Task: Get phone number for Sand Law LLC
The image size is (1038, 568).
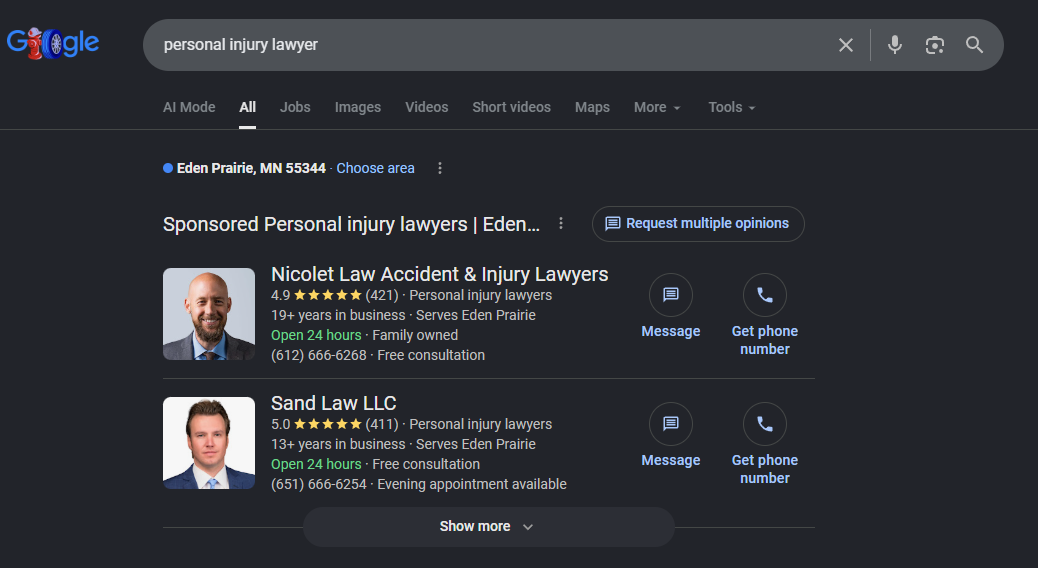Action: tap(765, 424)
